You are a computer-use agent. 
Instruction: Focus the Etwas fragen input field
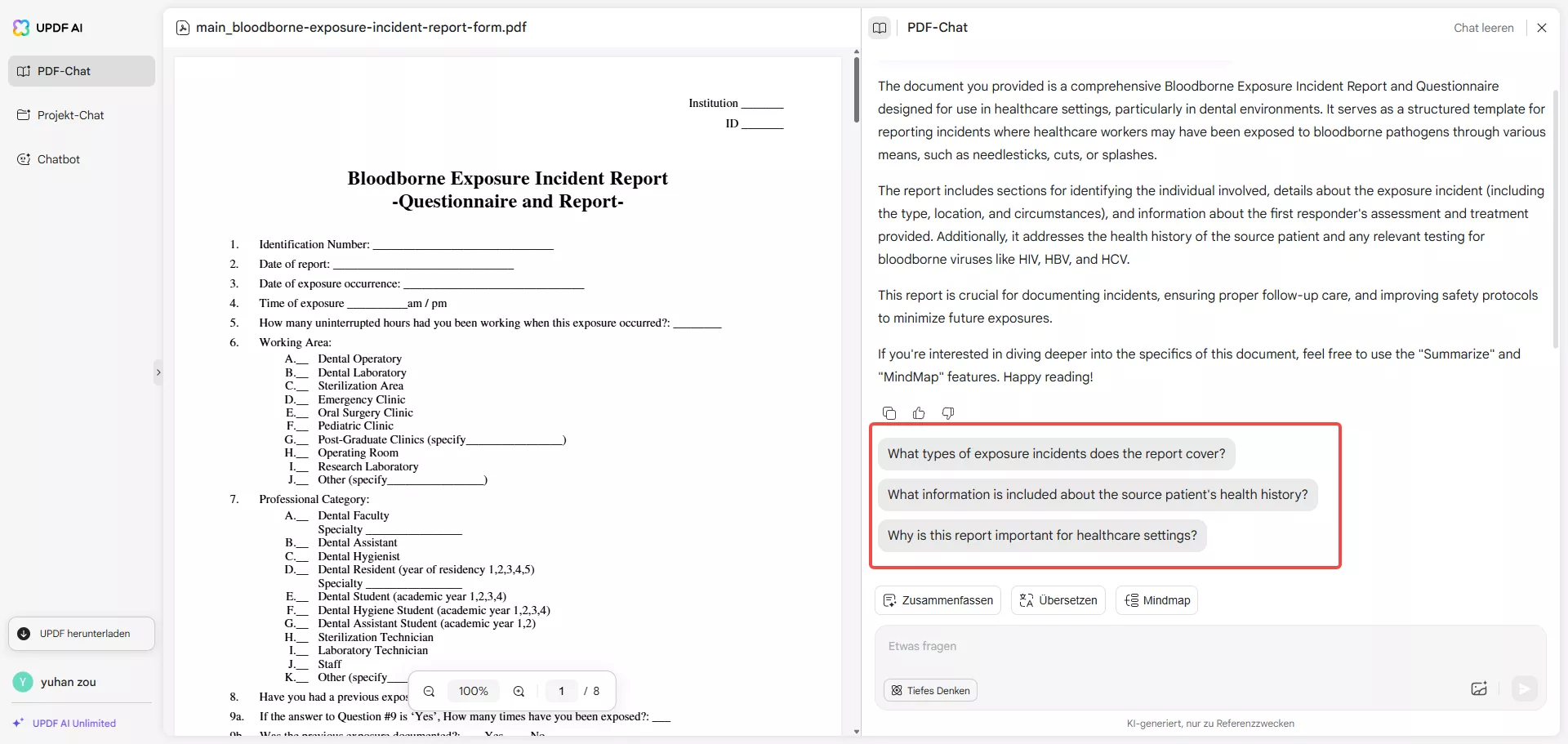[x=1210, y=647]
